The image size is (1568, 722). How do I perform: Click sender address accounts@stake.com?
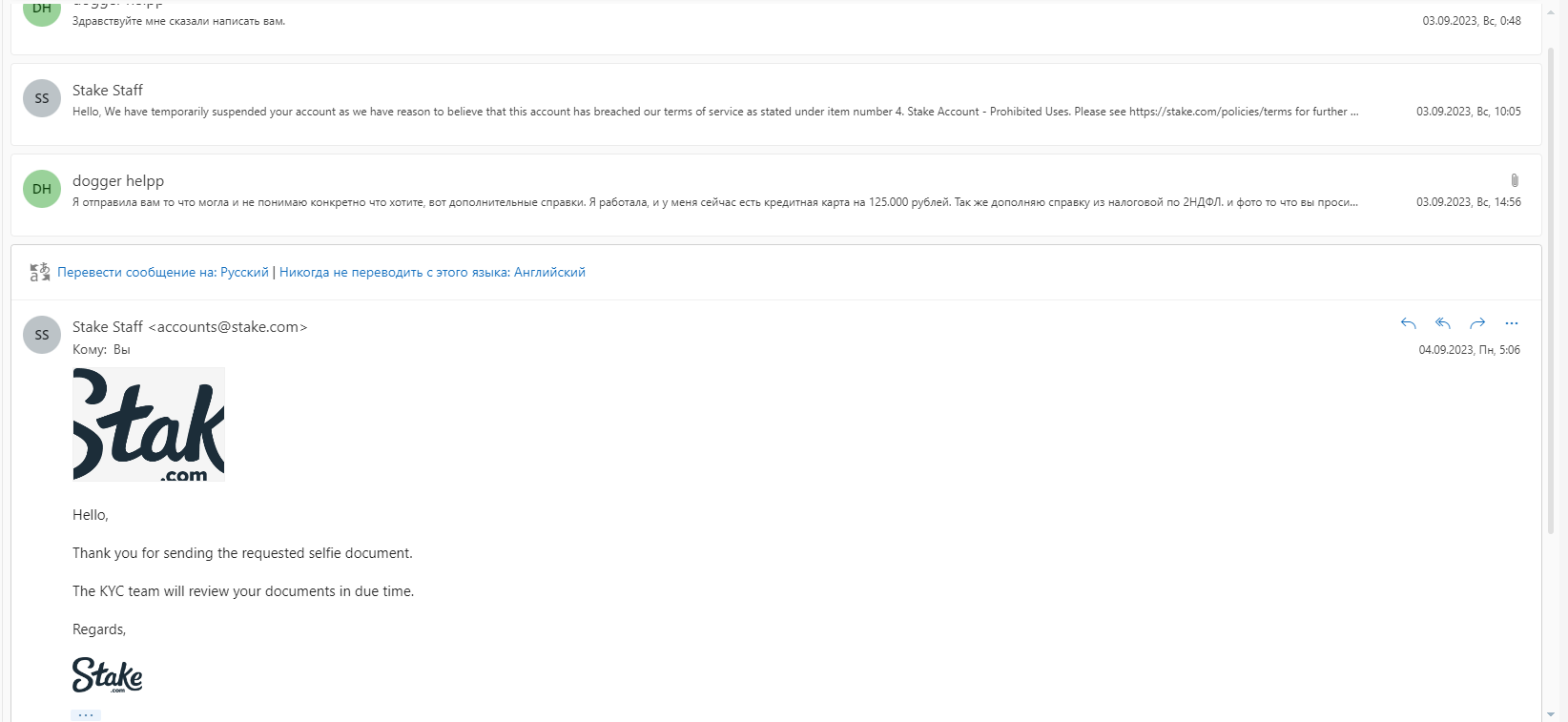point(228,327)
